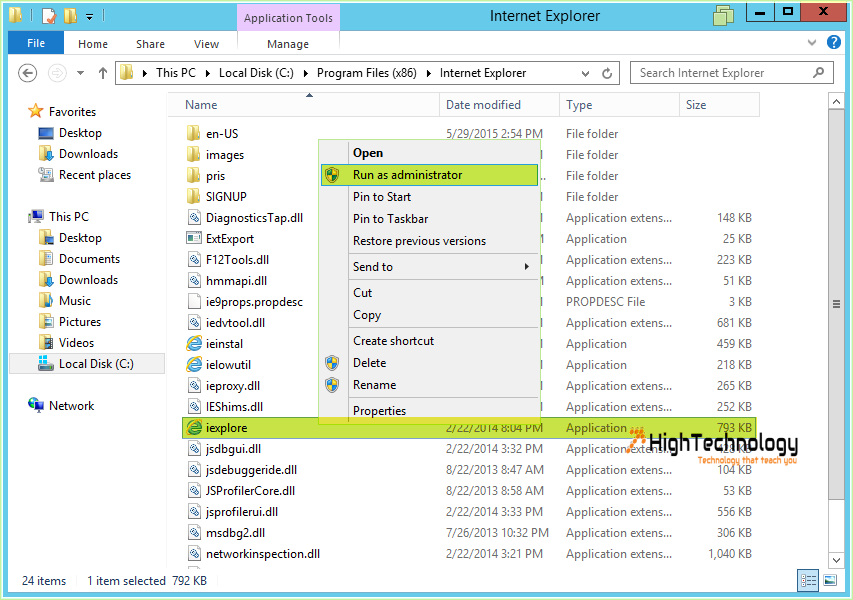Refresh the Internet Explorer folder view
Image resolution: width=853 pixels, height=600 pixels.
[x=607, y=73]
